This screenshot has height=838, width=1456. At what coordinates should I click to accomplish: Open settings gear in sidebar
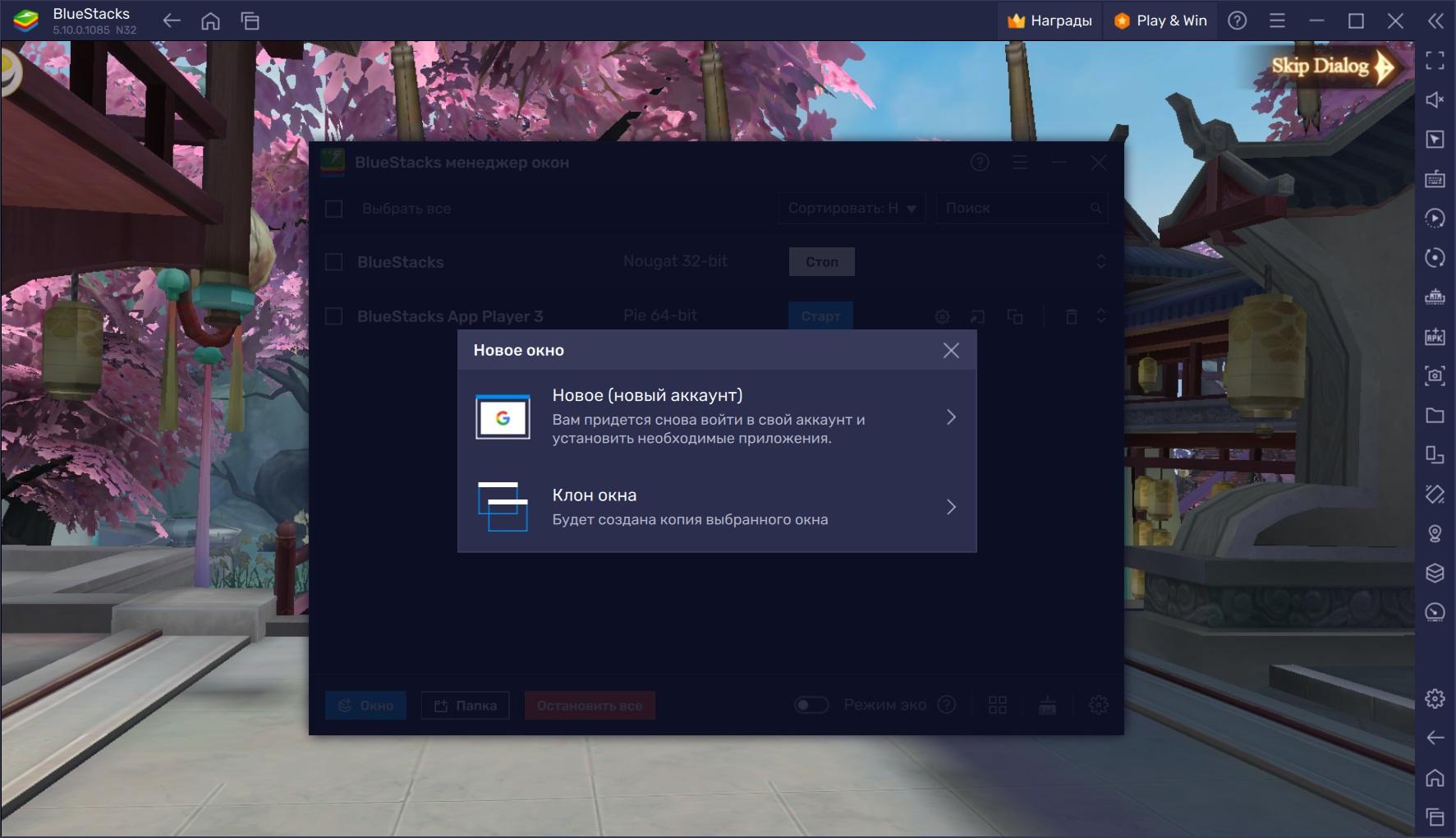click(x=1435, y=698)
